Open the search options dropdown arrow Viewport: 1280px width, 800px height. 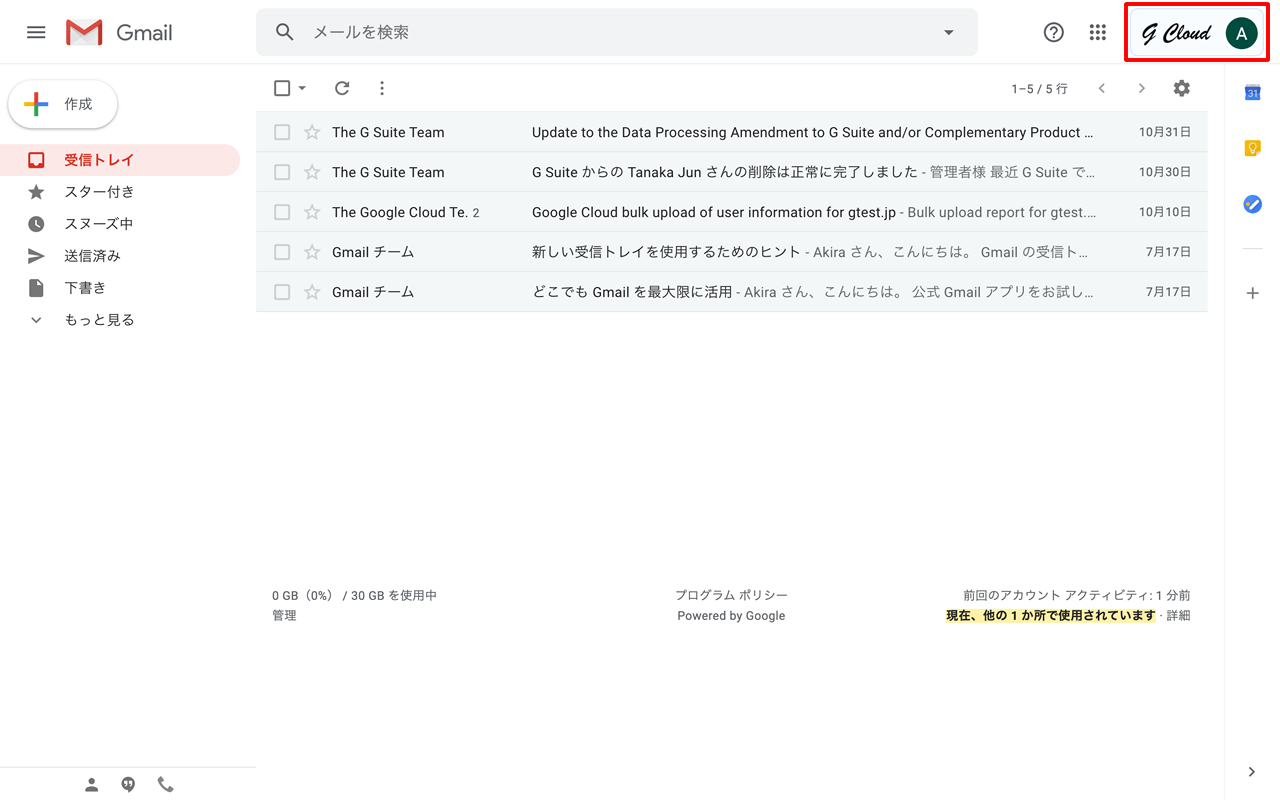(949, 32)
